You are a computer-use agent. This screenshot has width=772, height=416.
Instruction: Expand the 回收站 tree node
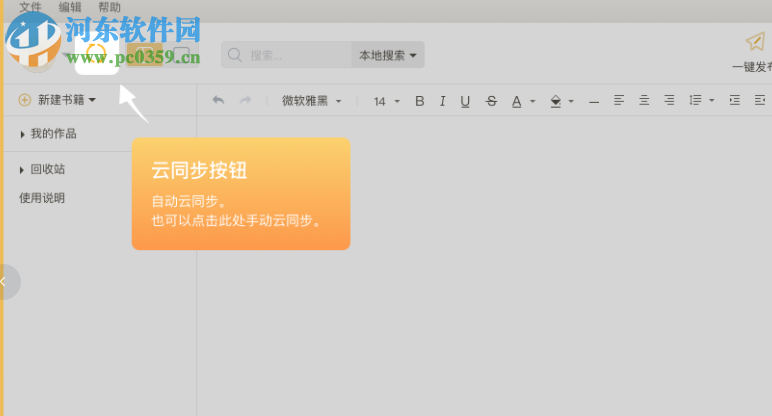click(21, 170)
